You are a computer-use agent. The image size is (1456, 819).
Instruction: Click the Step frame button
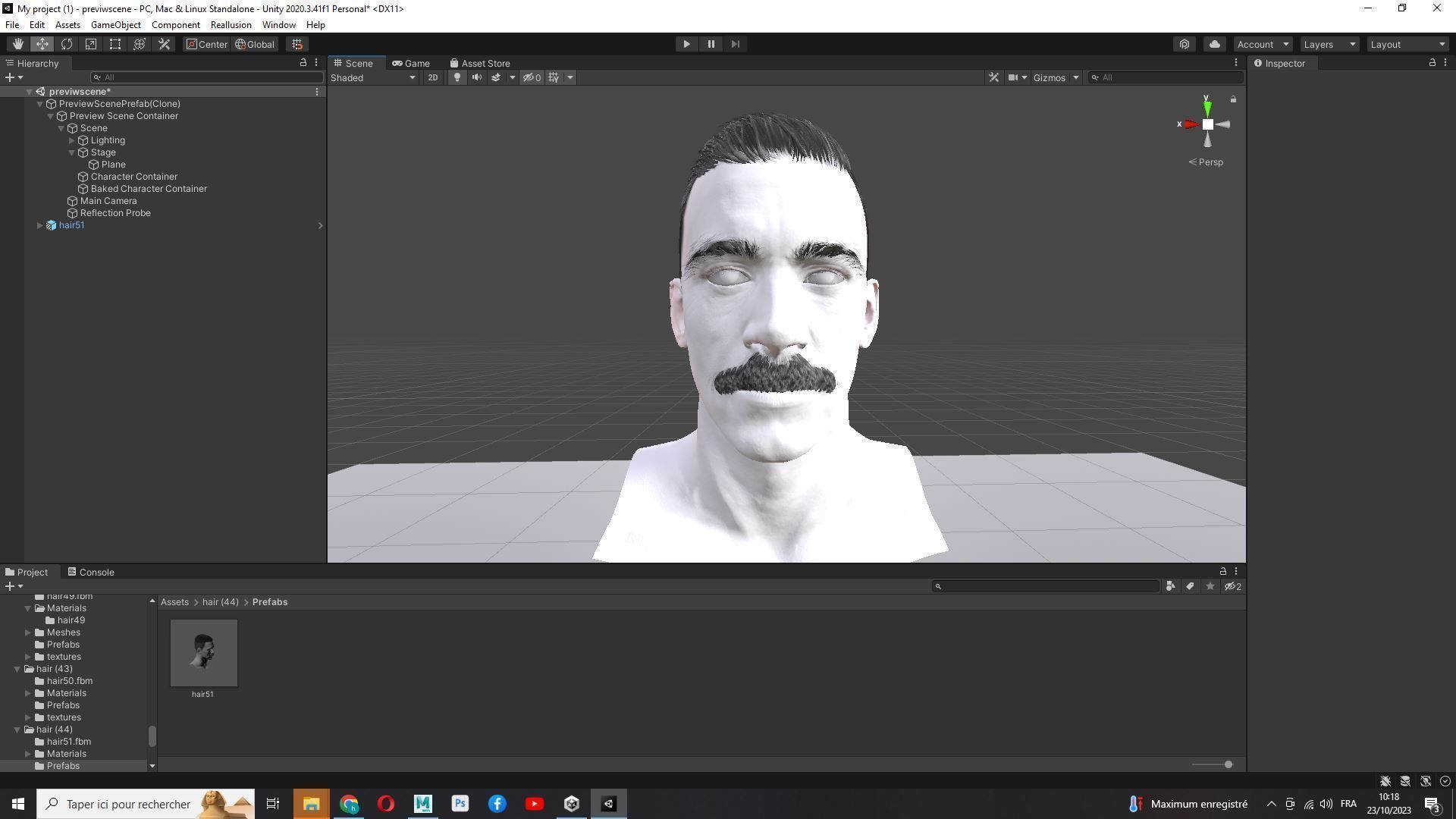735,44
